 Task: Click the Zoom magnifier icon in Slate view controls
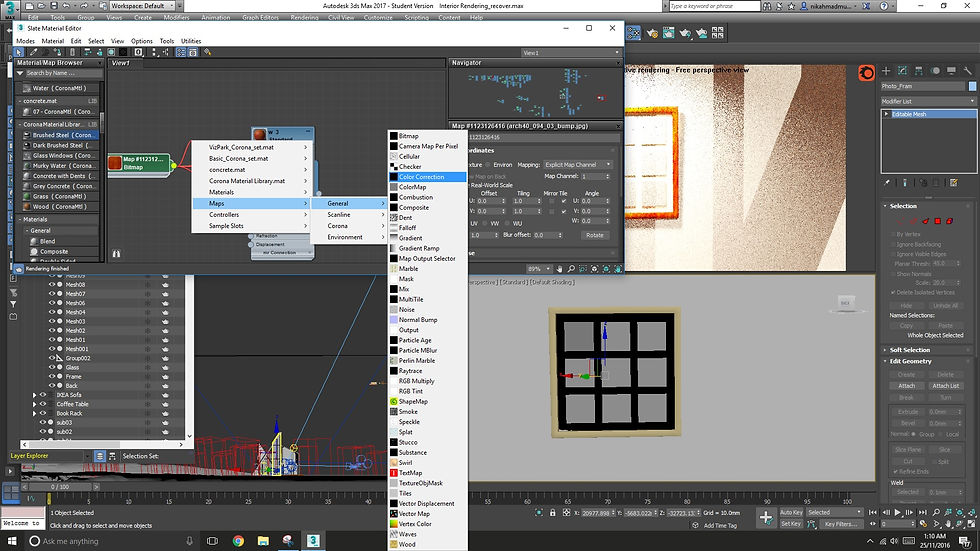pyautogui.click(x=571, y=269)
